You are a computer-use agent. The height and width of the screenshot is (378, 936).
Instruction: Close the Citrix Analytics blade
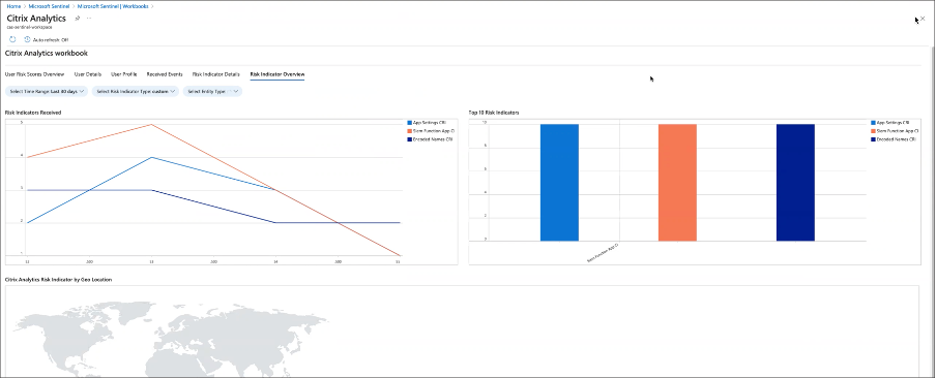[922, 19]
